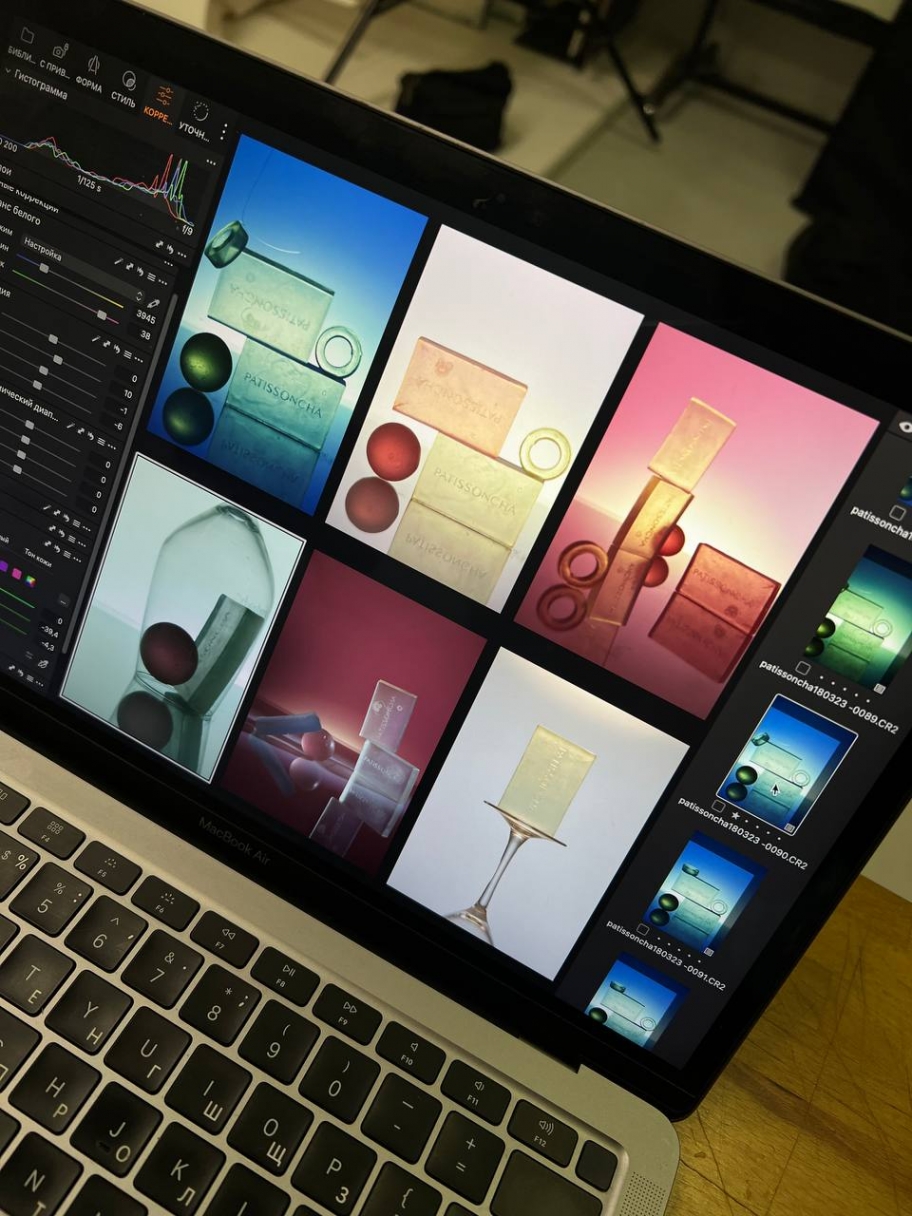Open the histogram panel's ellipsis options menu
Image resolution: width=912 pixels, height=1216 pixels.
point(211,162)
